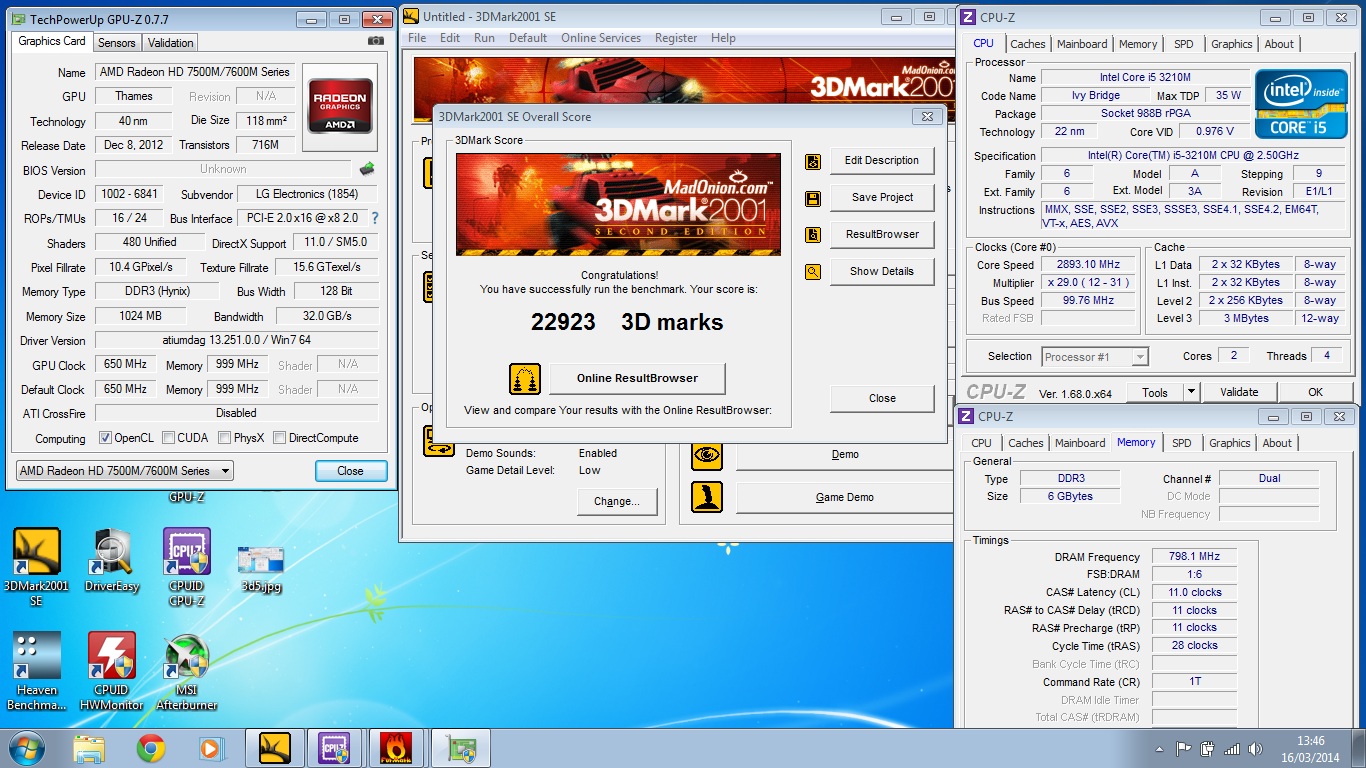Click the Demo eye icon in 3DMark2001

click(707, 454)
